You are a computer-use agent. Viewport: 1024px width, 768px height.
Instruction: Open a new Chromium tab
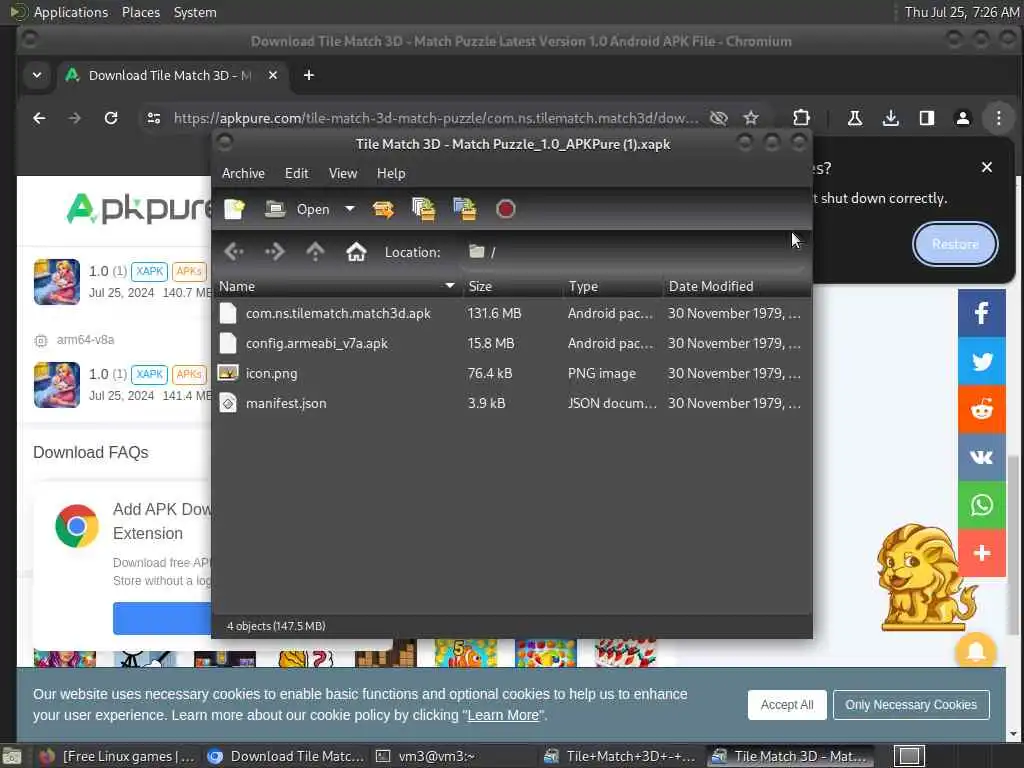coord(309,75)
